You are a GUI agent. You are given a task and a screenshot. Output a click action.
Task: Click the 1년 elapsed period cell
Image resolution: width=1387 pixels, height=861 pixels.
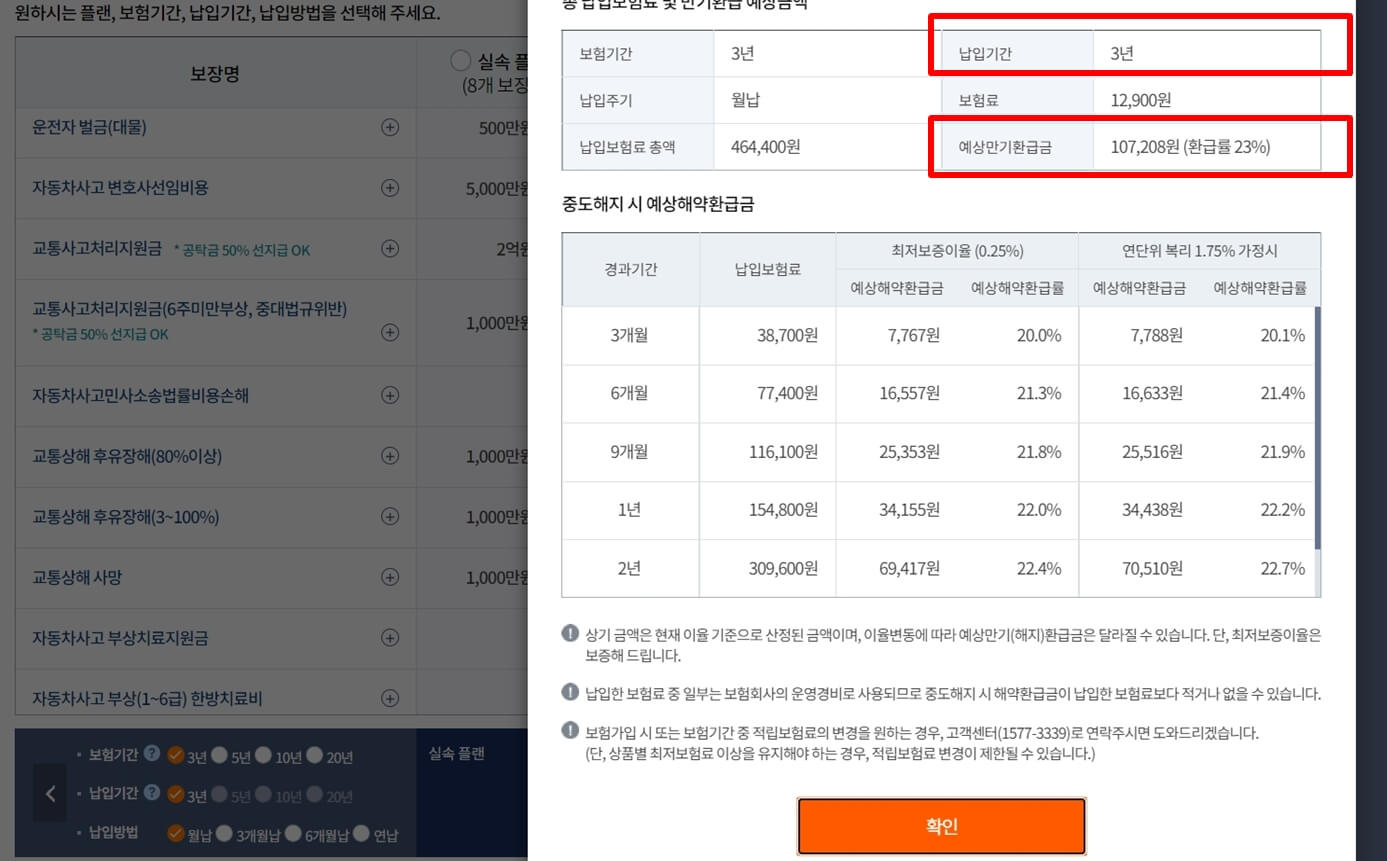click(x=630, y=510)
